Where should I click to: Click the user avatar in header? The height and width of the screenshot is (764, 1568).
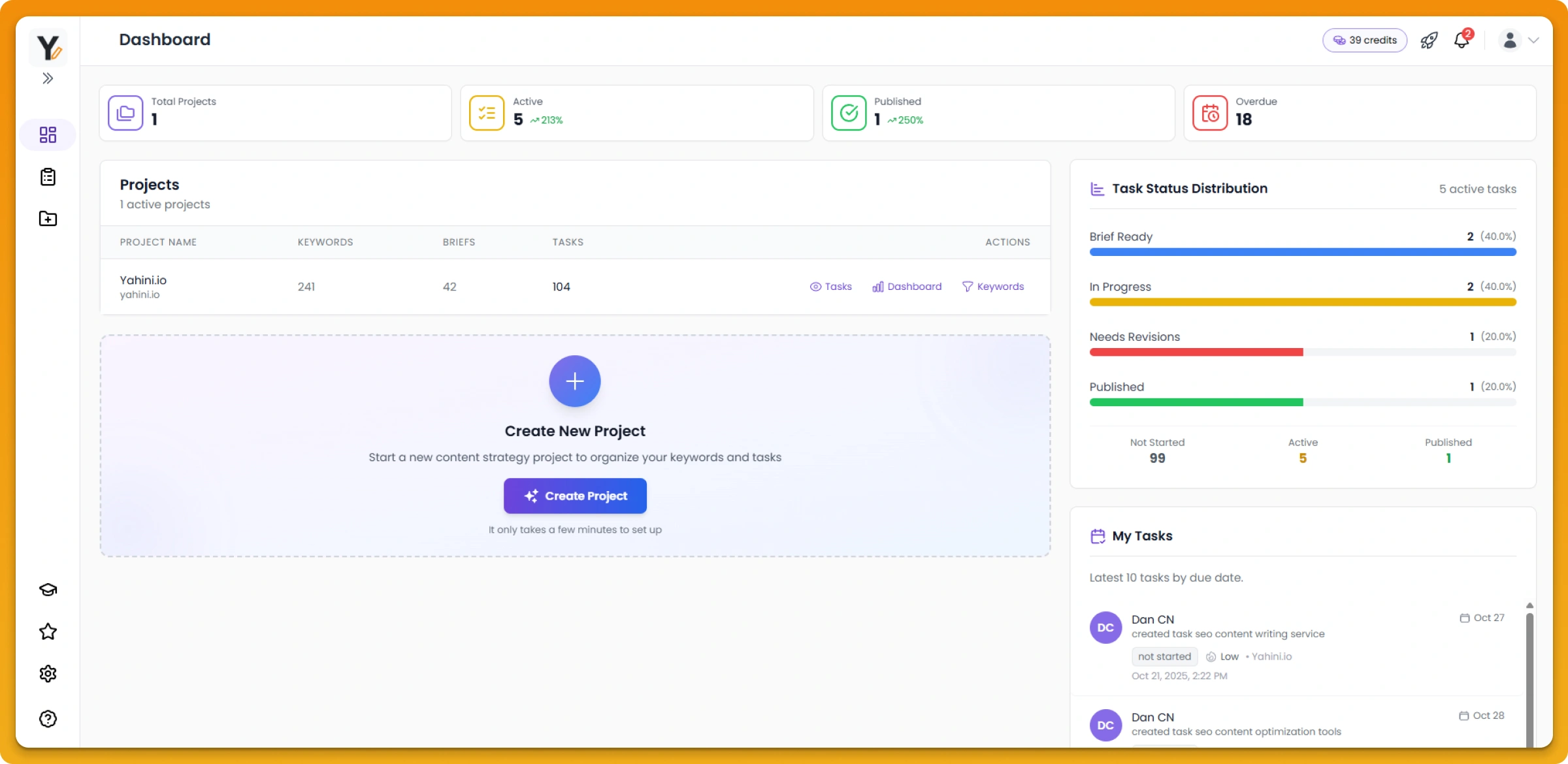(1509, 40)
